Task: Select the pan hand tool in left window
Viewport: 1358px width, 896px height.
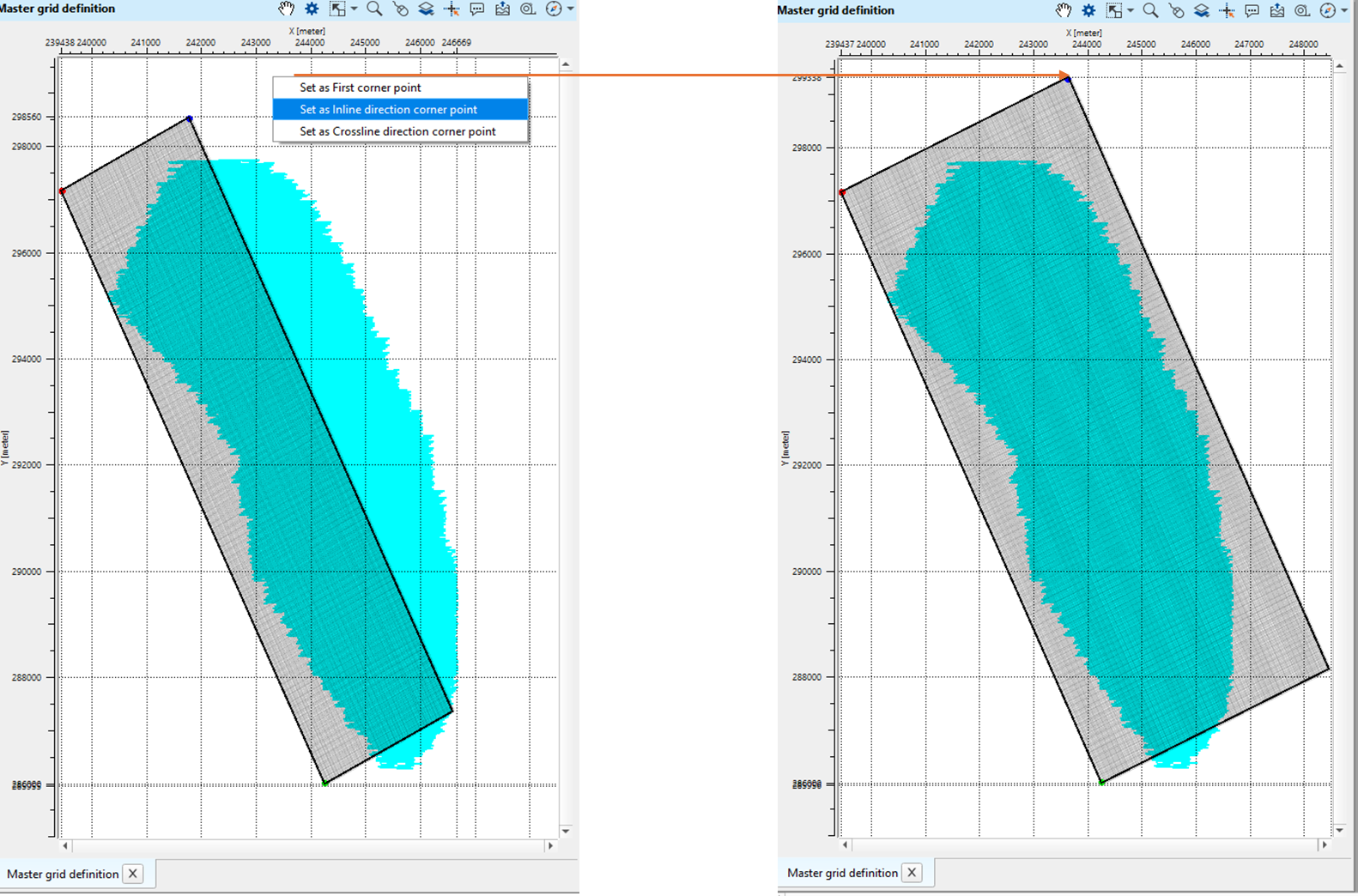Action: (286, 9)
